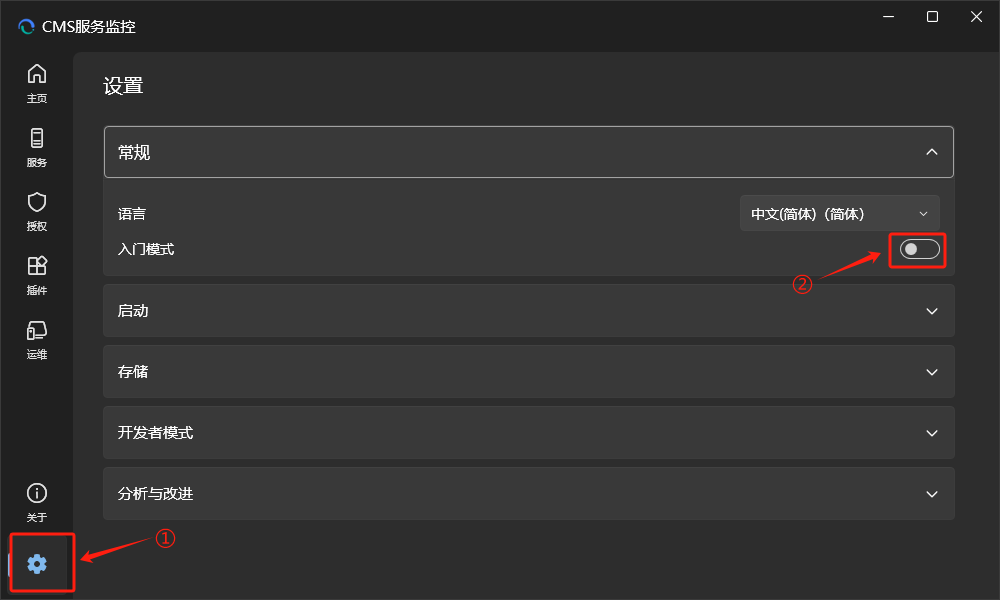Click the 语言 label text
Image resolution: width=1000 pixels, height=600 pixels.
coord(132,214)
